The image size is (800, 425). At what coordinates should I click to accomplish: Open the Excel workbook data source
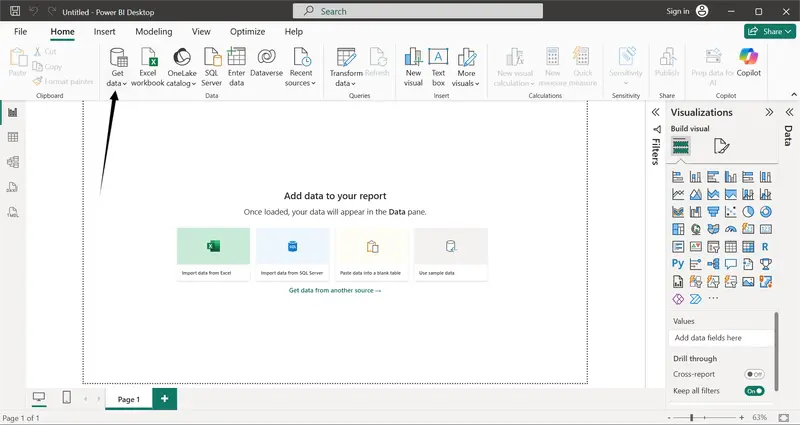[148, 67]
